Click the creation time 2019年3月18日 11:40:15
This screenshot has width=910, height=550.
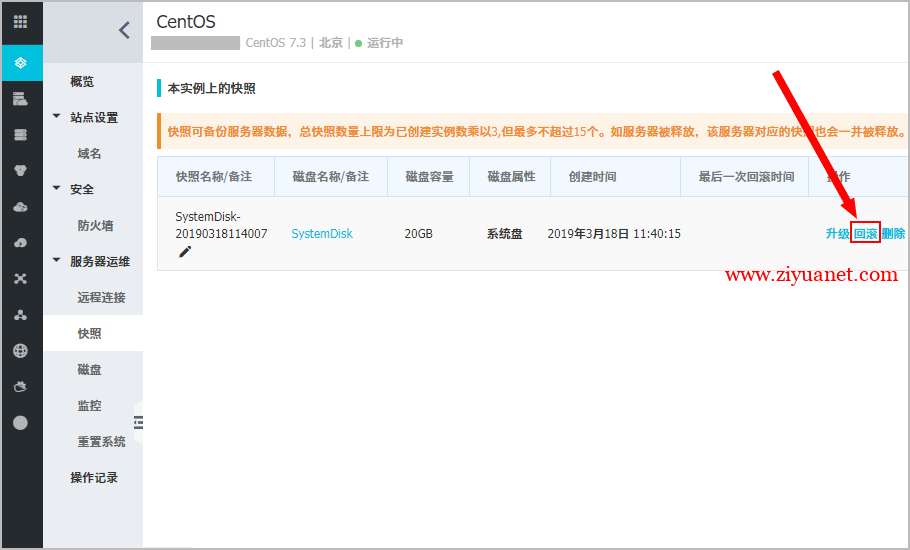click(614, 234)
